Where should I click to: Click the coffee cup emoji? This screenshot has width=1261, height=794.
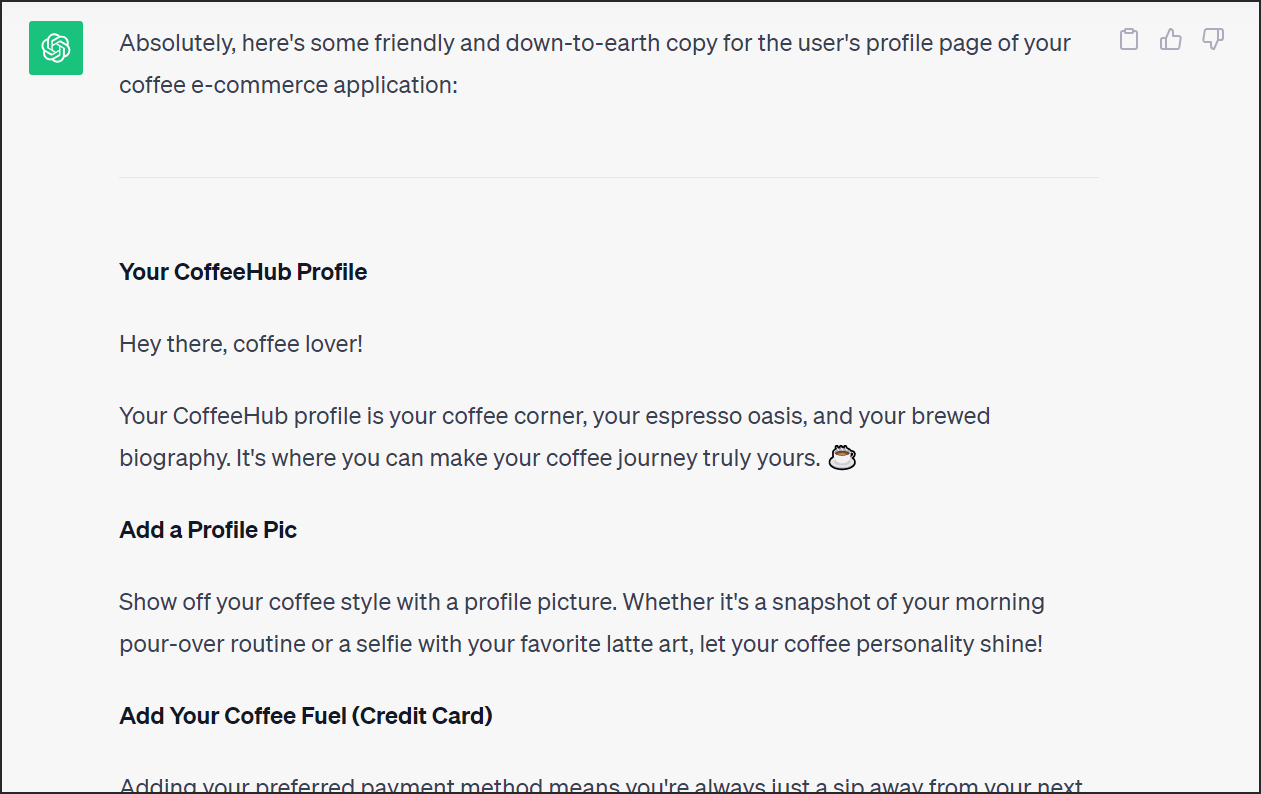pyautogui.click(x=844, y=458)
